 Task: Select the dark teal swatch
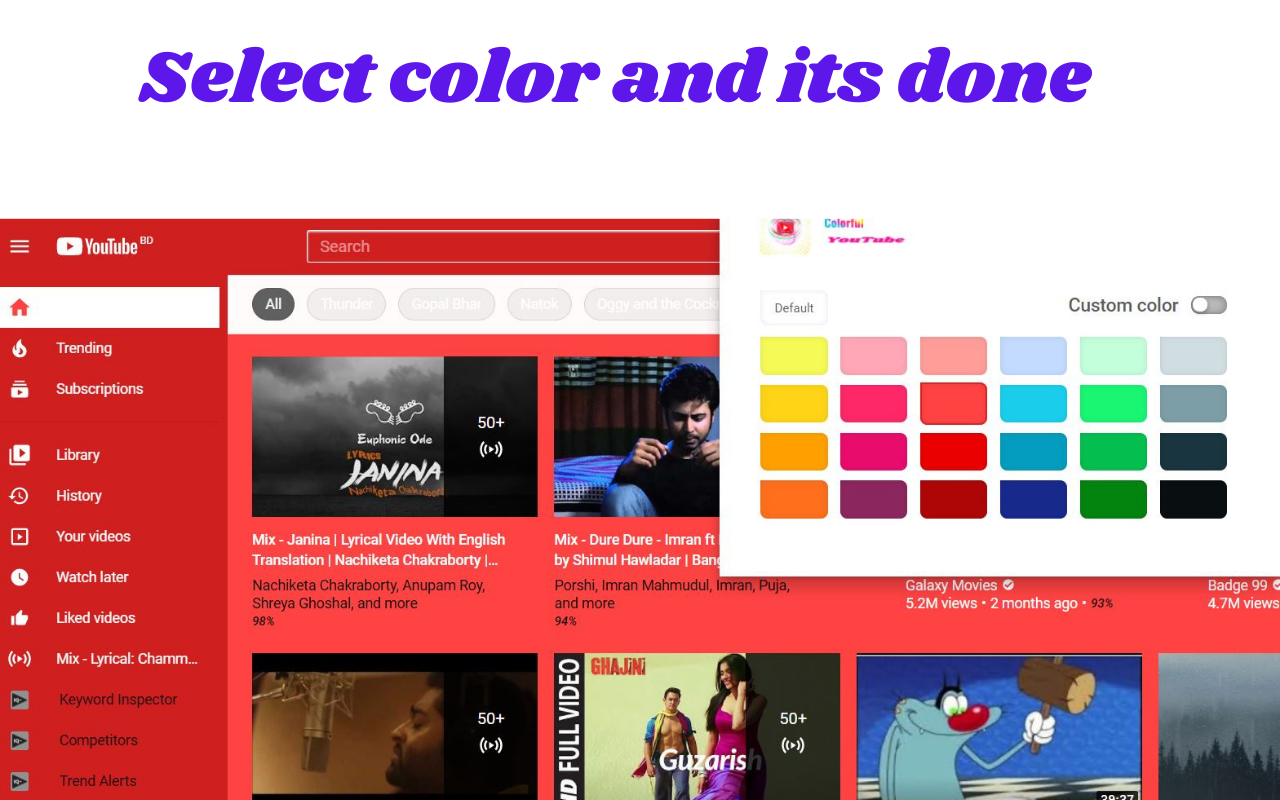(x=1194, y=452)
